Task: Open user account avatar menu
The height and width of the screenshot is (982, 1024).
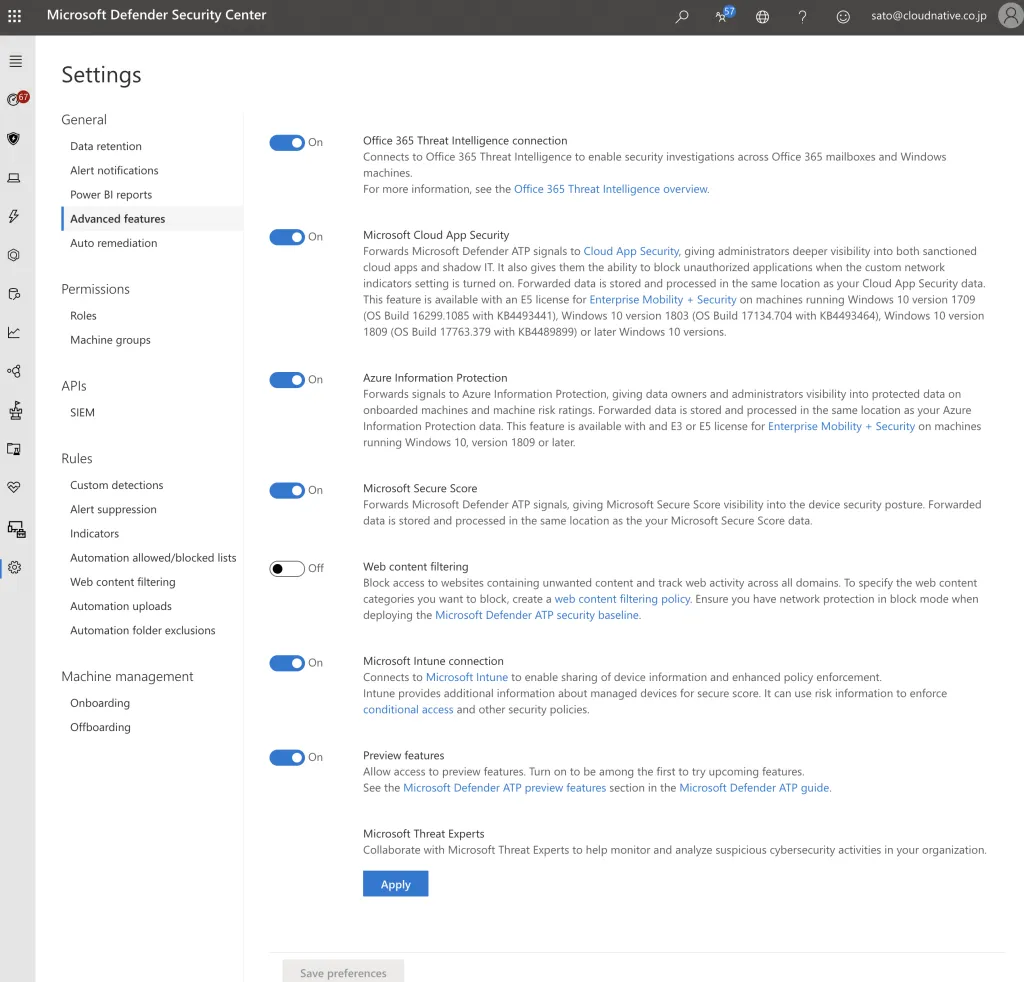Action: pyautogui.click(x=1009, y=16)
